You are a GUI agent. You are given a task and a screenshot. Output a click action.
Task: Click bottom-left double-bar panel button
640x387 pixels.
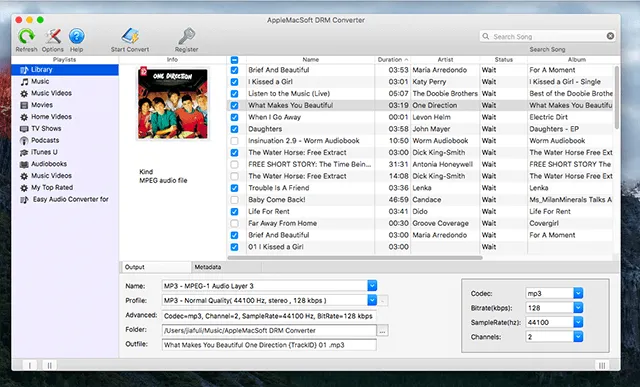pos(50,365)
